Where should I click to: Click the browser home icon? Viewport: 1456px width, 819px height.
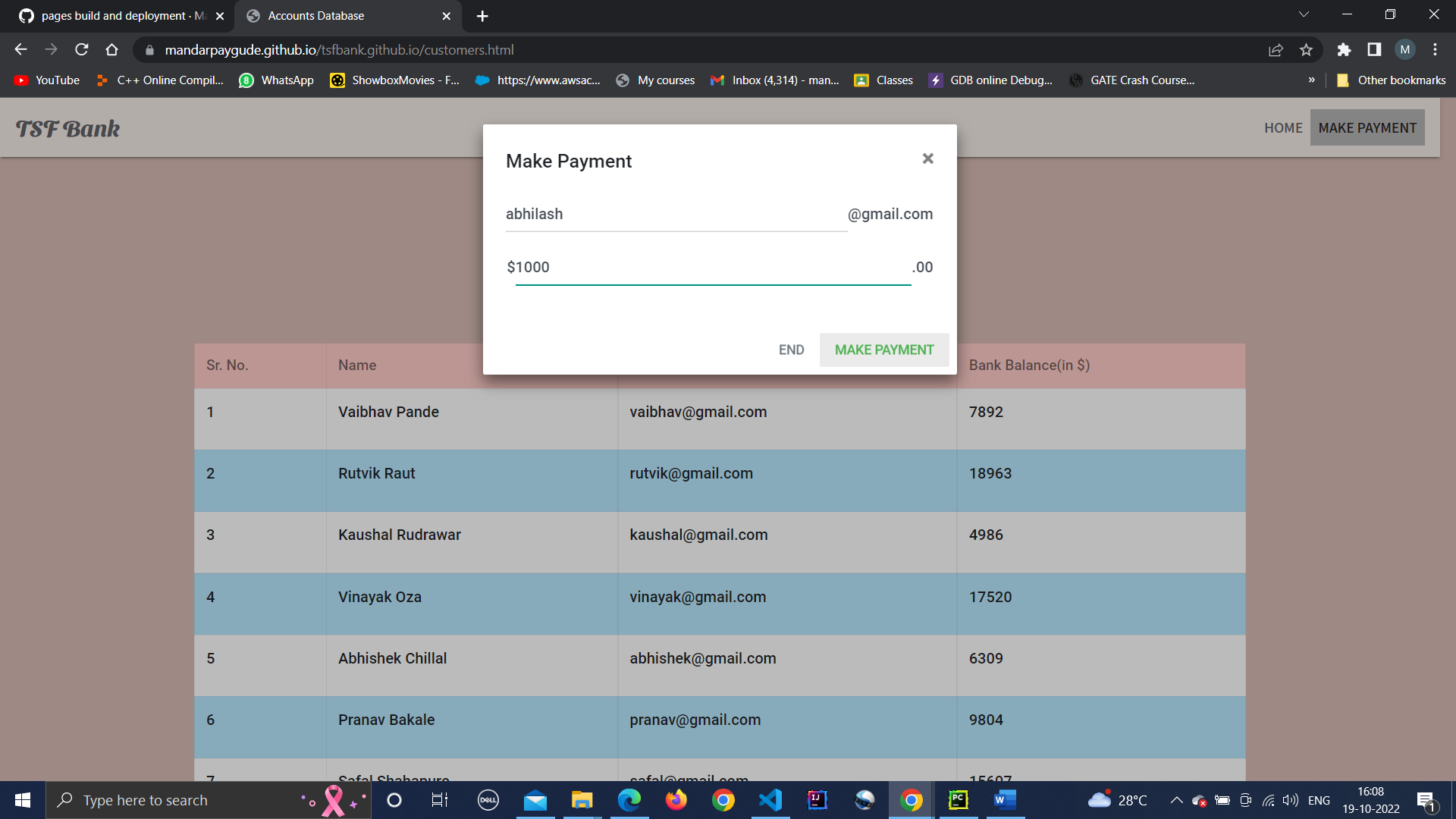[x=111, y=49]
